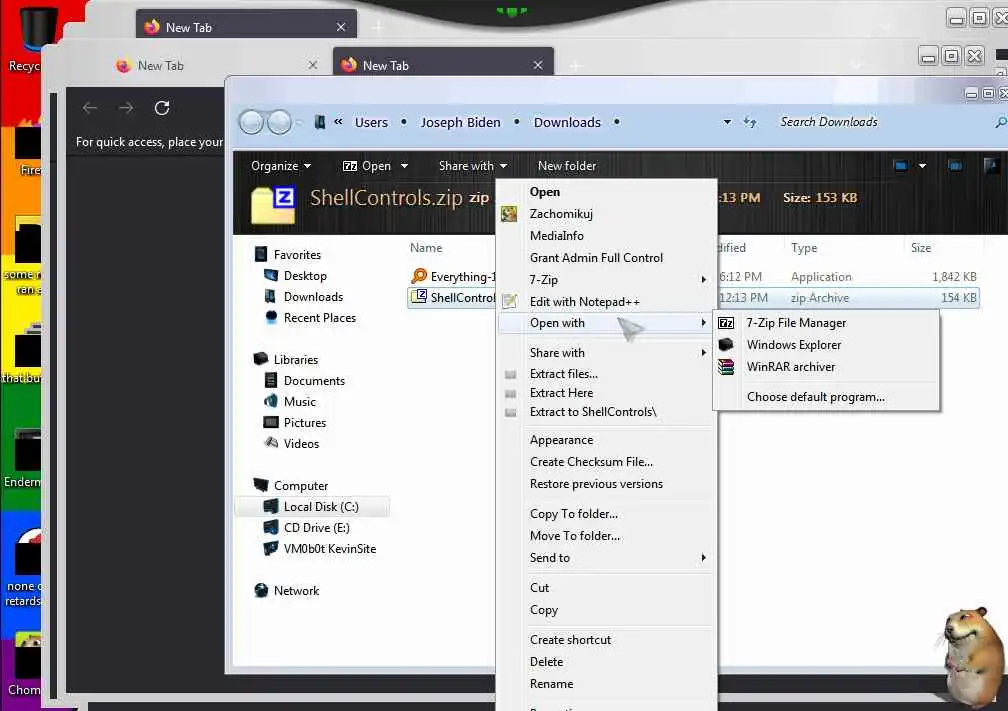Select Create shortcut entry
Viewport: 1008px width, 711px height.
coord(570,640)
